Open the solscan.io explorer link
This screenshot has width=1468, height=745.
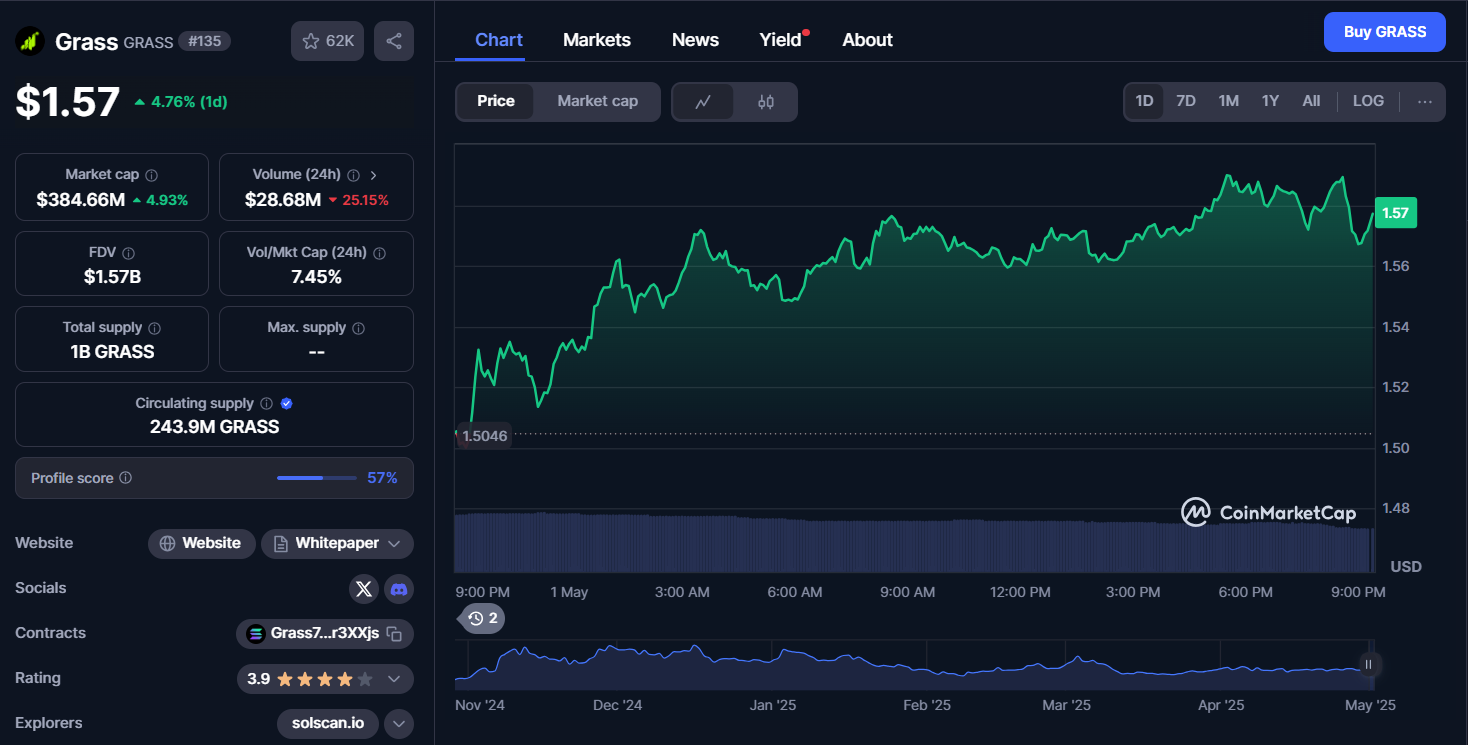(x=328, y=723)
